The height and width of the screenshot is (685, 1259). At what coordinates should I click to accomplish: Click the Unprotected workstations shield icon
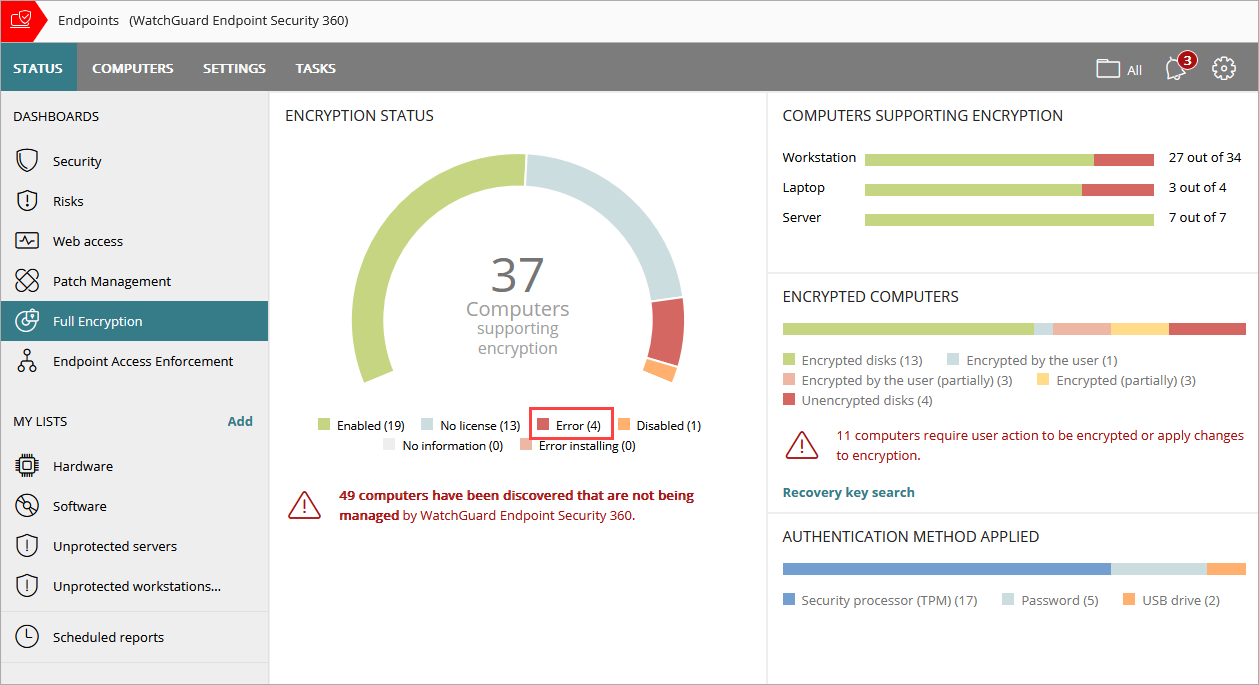tap(27, 586)
